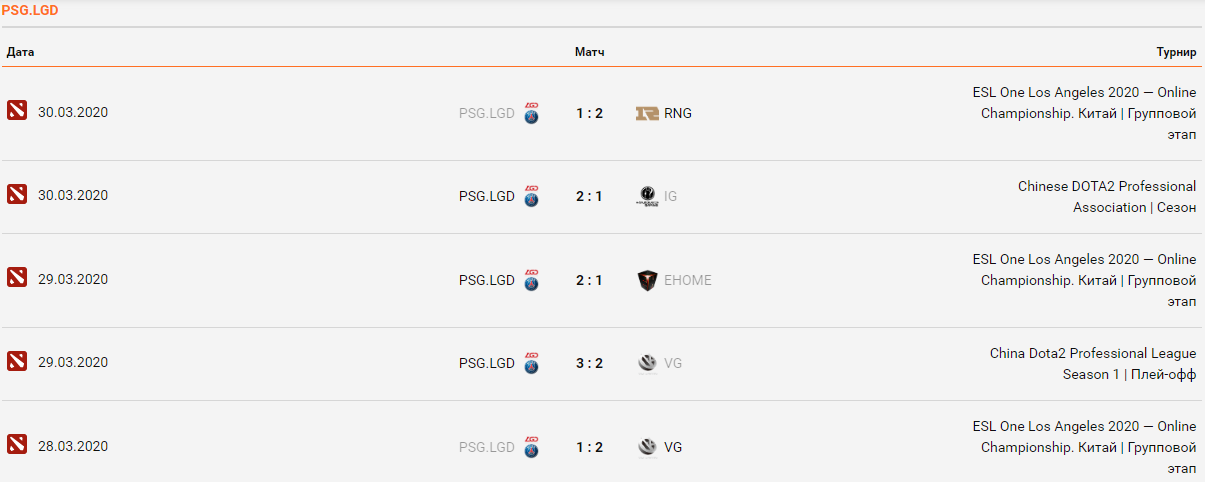Viewport: 1205px width, 482px height.
Task: Click the VG logo in 28.03.2020 match
Action: [647, 447]
